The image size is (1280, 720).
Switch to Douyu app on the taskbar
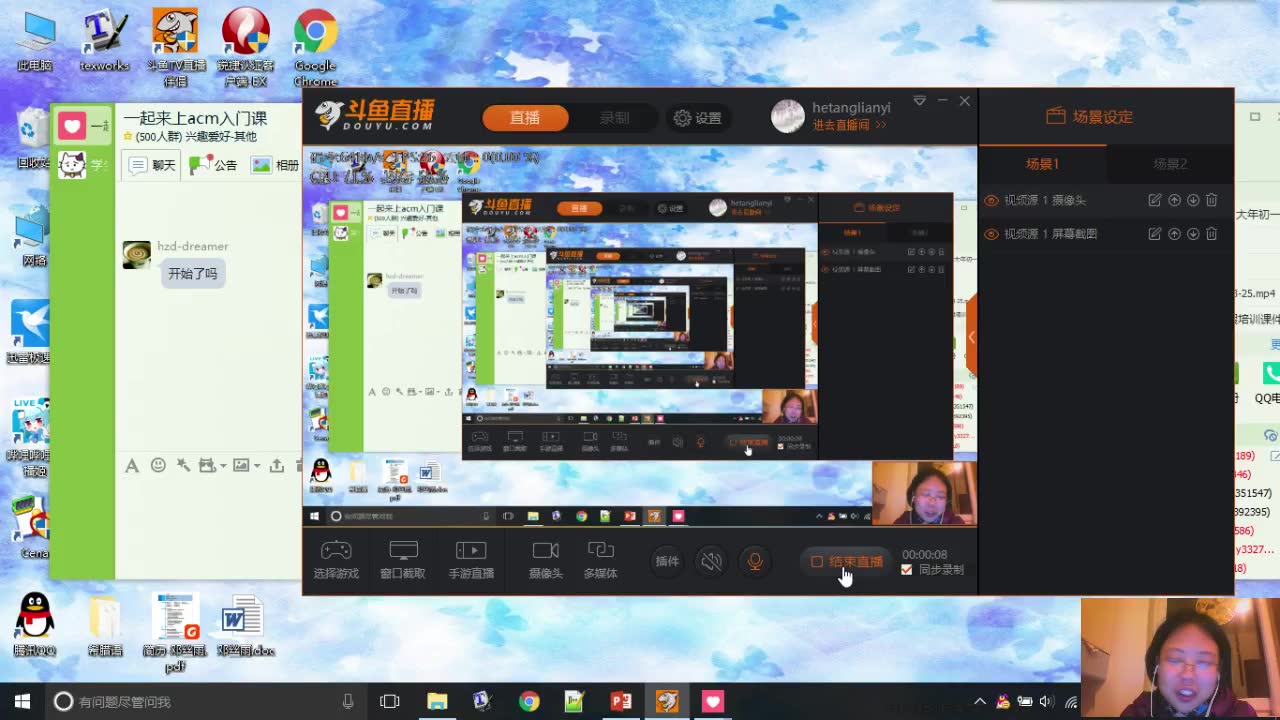(x=667, y=702)
